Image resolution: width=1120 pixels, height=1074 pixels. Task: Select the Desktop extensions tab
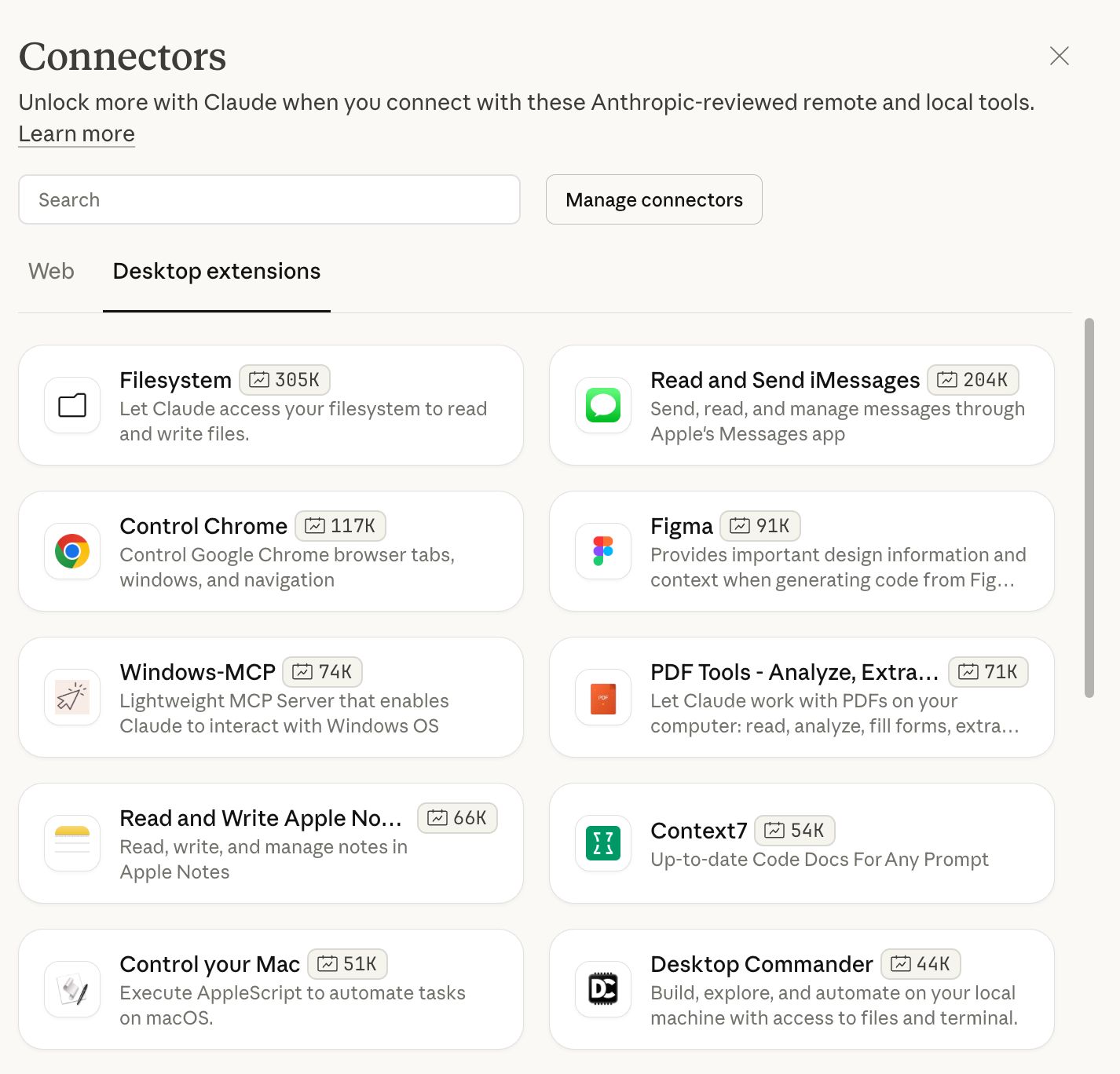tap(216, 272)
